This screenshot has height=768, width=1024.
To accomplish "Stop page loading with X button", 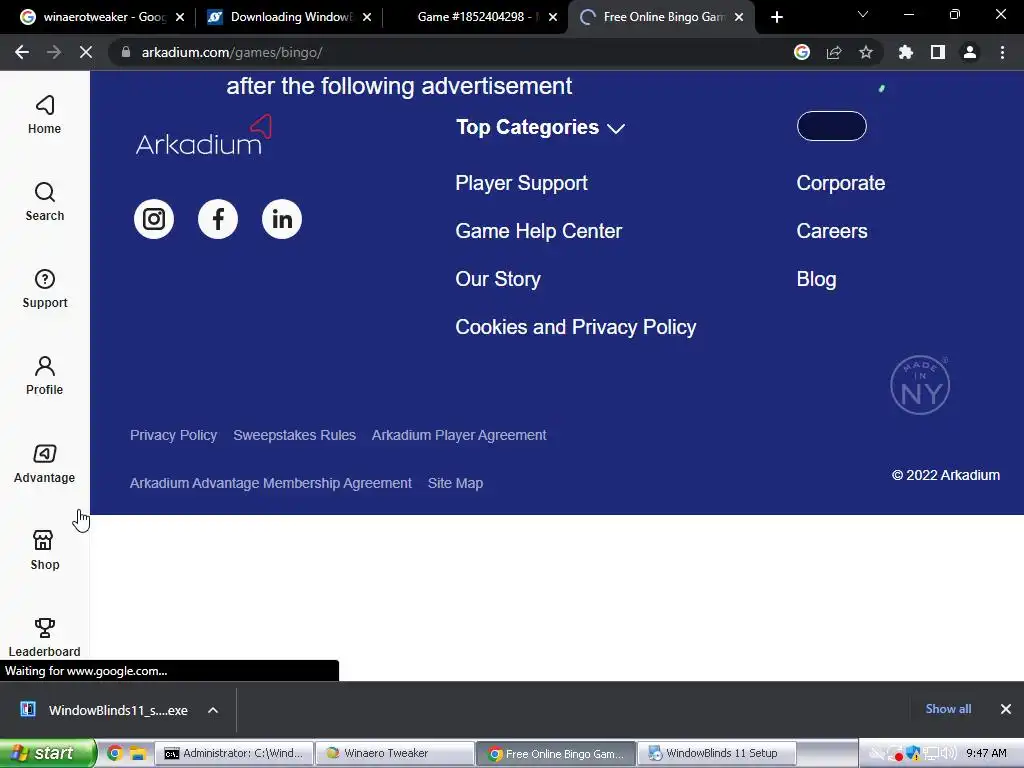I will pos(86,52).
